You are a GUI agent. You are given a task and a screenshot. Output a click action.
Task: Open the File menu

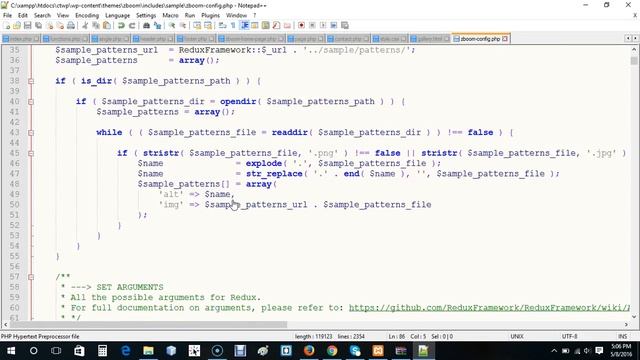(7, 15)
